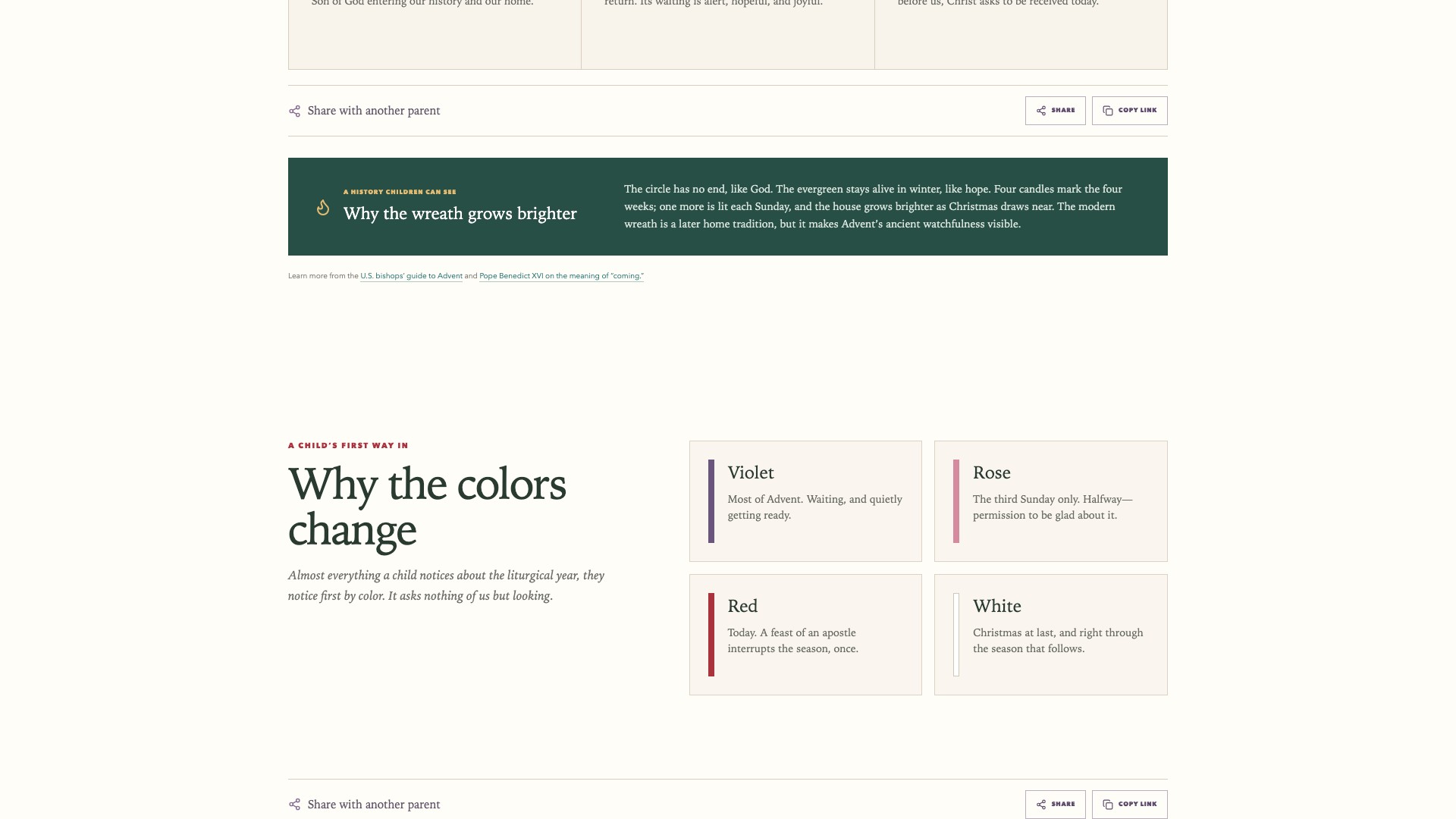This screenshot has height=819, width=1456.
Task: Open the U.S. bishops' guide to Advent link
Action: (x=411, y=276)
